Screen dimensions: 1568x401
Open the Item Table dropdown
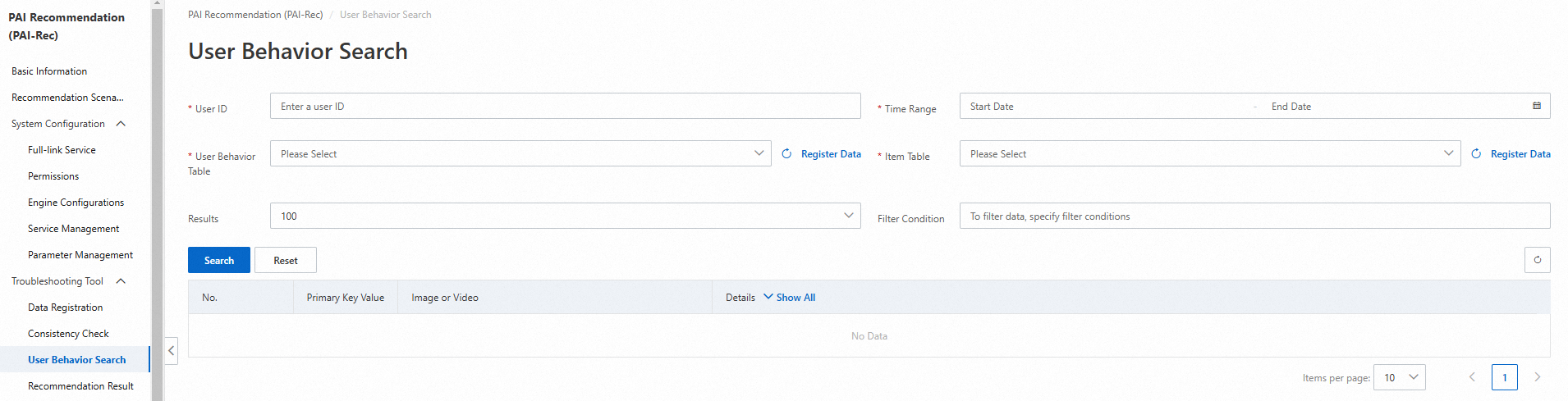coord(1209,154)
